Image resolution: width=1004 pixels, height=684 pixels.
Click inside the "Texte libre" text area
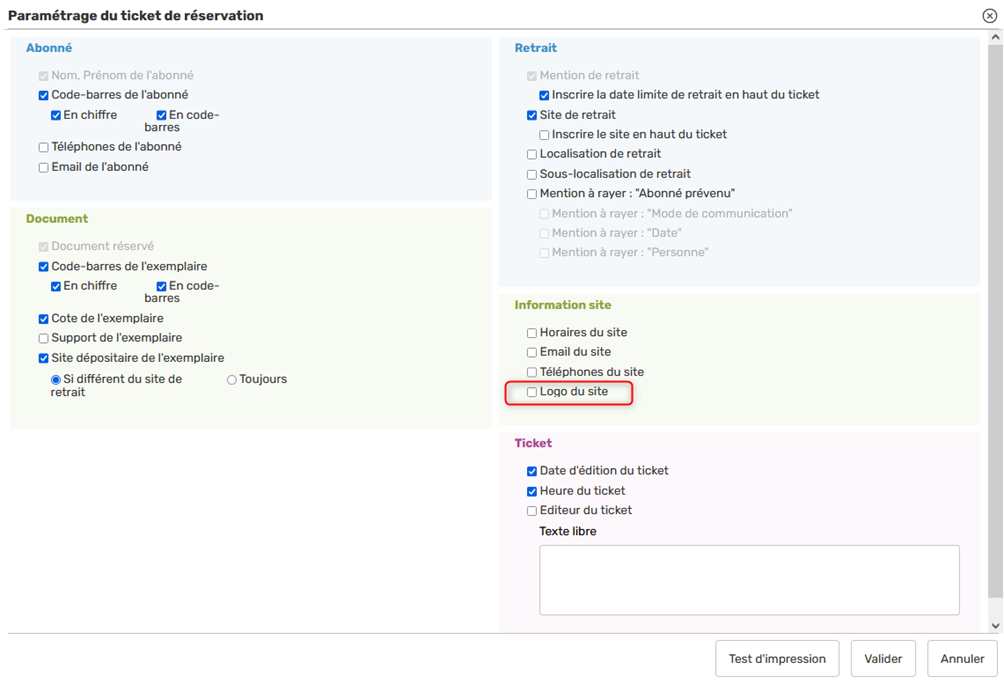click(749, 580)
